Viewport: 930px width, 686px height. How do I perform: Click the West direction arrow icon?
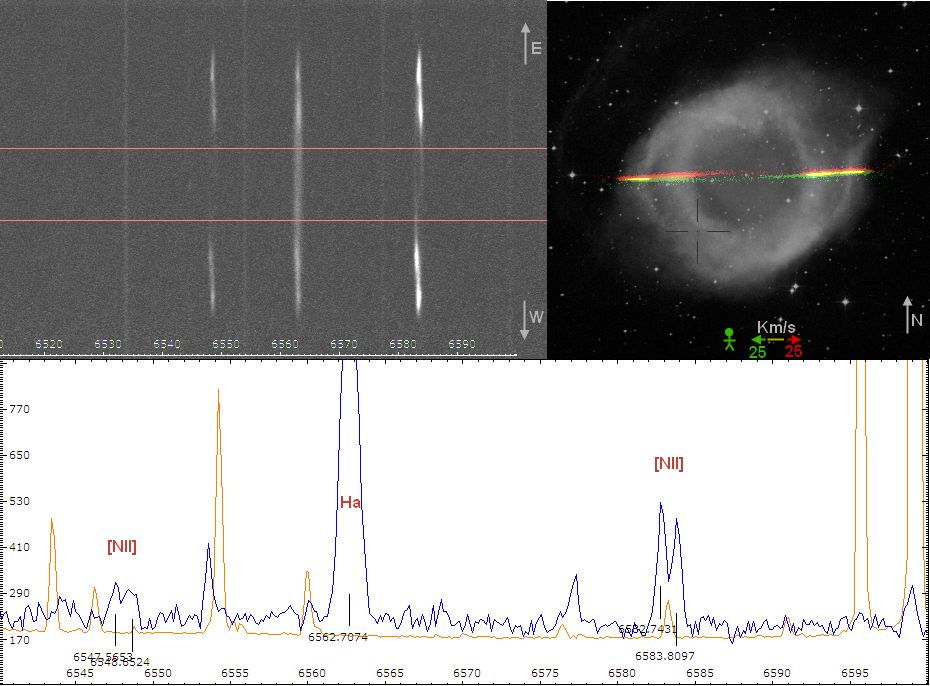(x=526, y=320)
